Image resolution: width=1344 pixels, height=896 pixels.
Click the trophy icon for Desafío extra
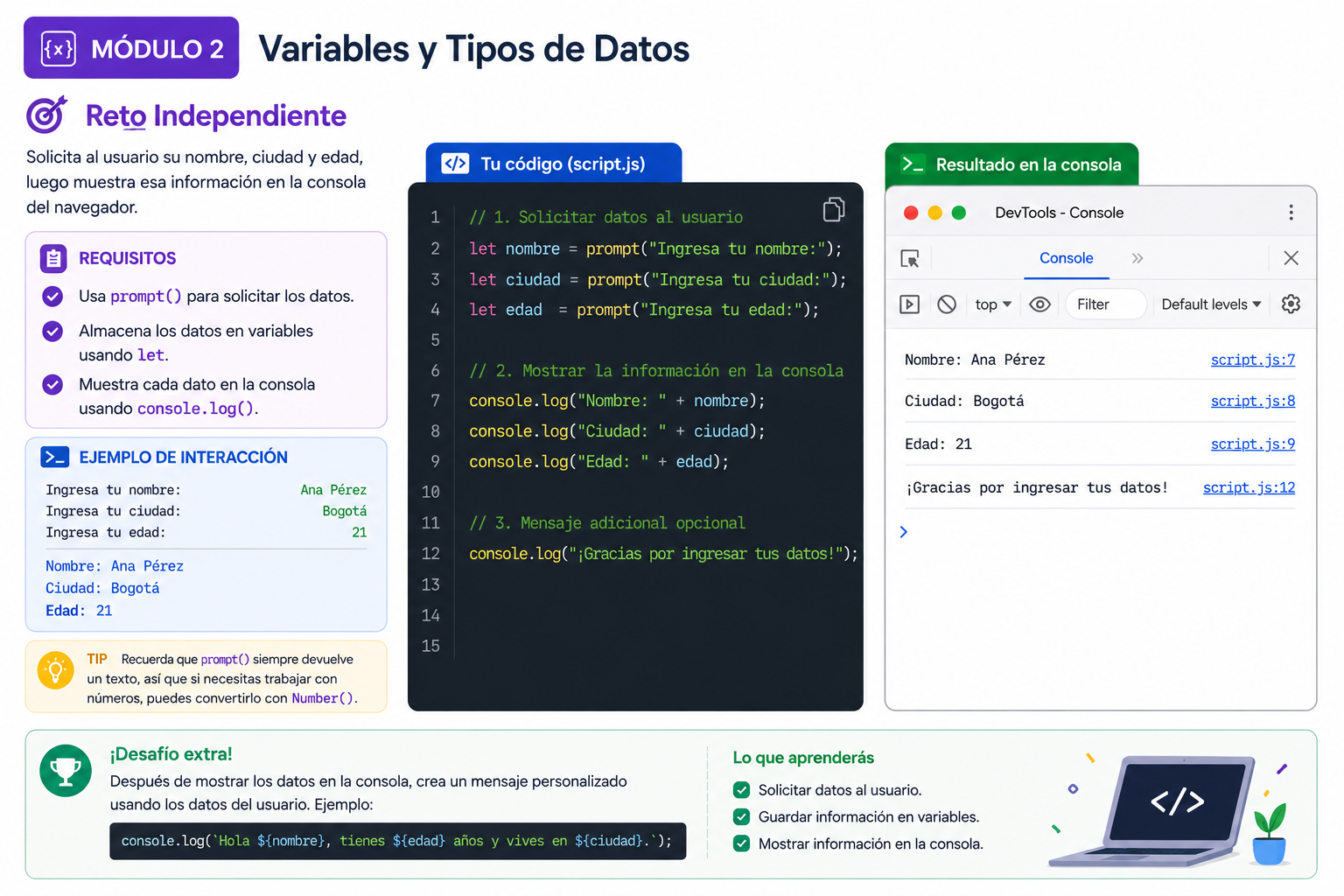(66, 771)
